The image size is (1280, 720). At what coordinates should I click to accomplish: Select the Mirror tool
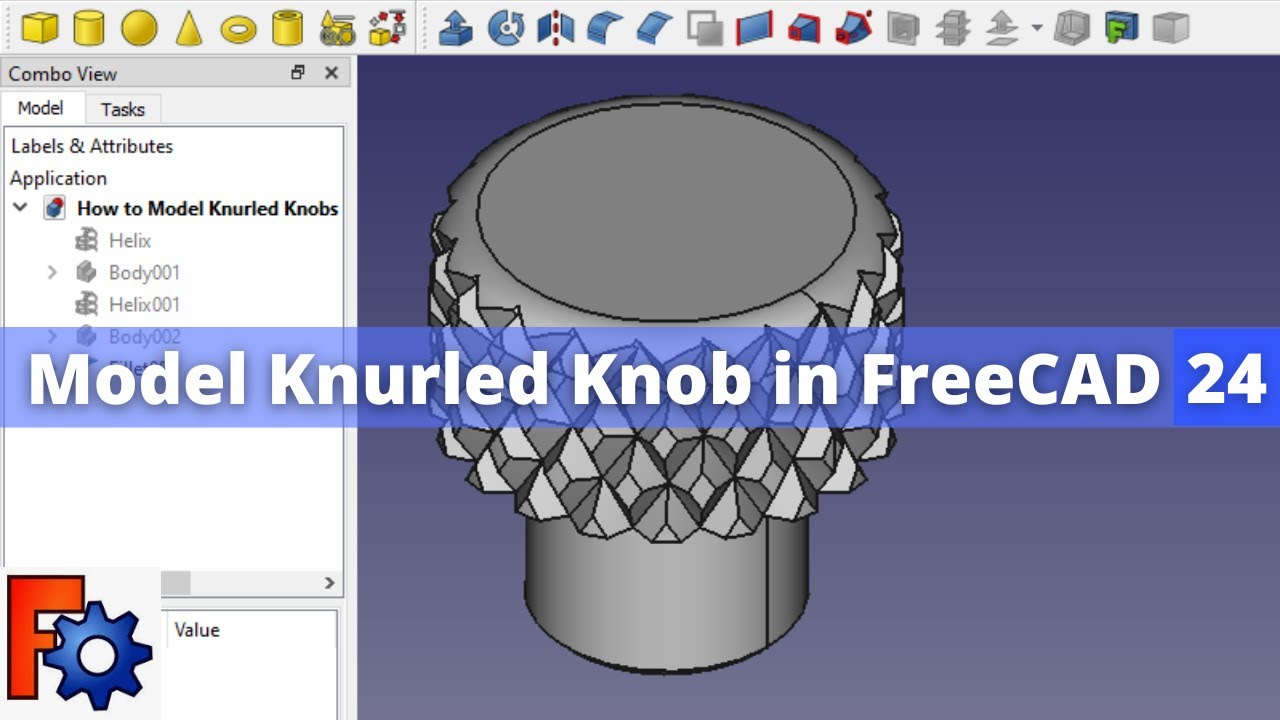(x=555, y=28)
